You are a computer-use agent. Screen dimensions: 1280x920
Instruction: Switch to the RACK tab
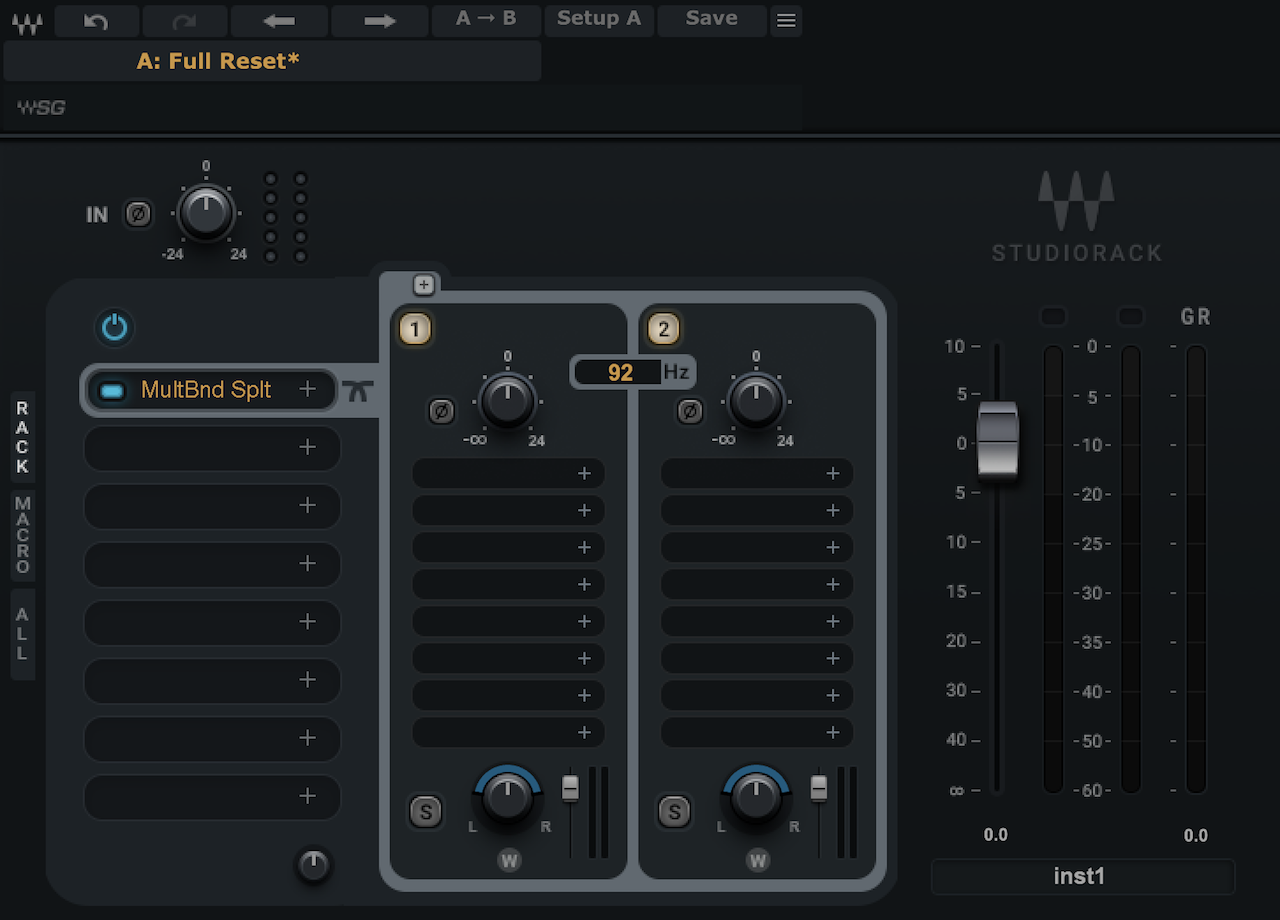click(22, 437)
